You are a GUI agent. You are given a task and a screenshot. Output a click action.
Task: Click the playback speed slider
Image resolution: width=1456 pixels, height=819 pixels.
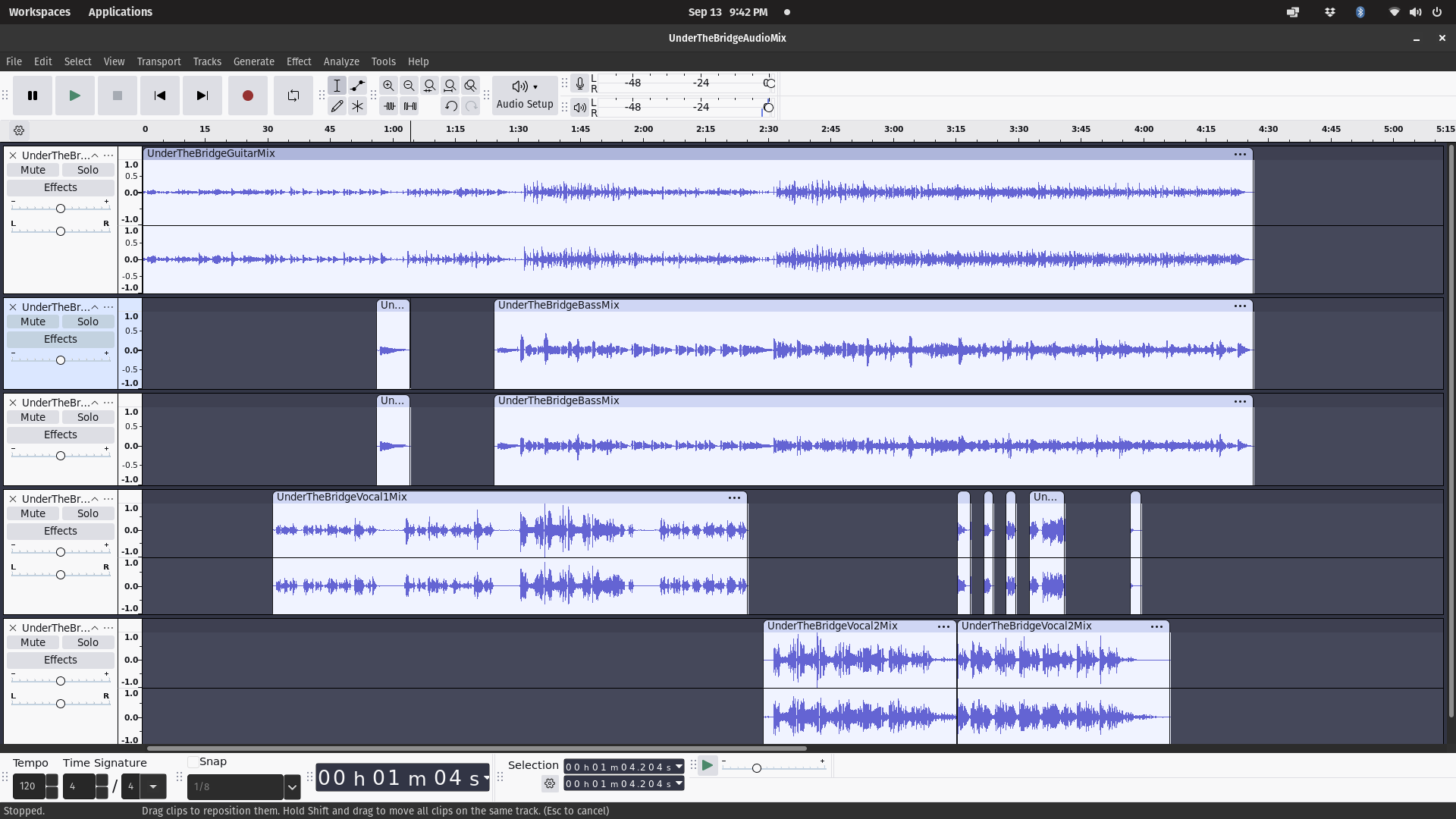click(773, 767)
